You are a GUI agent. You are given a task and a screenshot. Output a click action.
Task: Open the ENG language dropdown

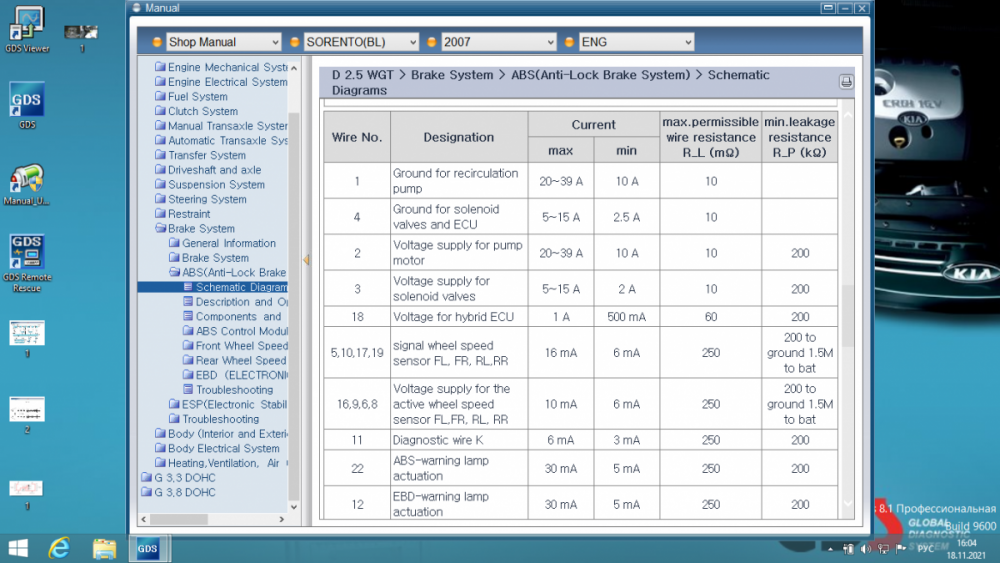pyautogui.click(x=636, y=42)
